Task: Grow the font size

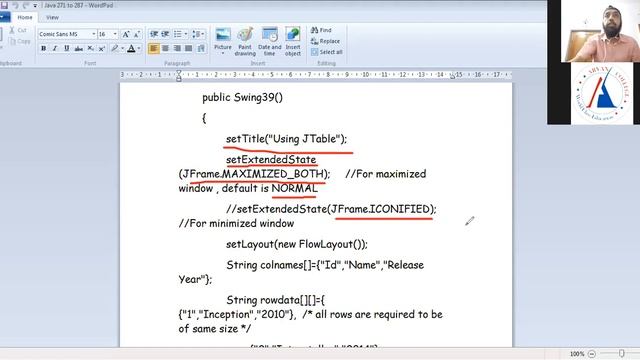Action: coord(126,34)
